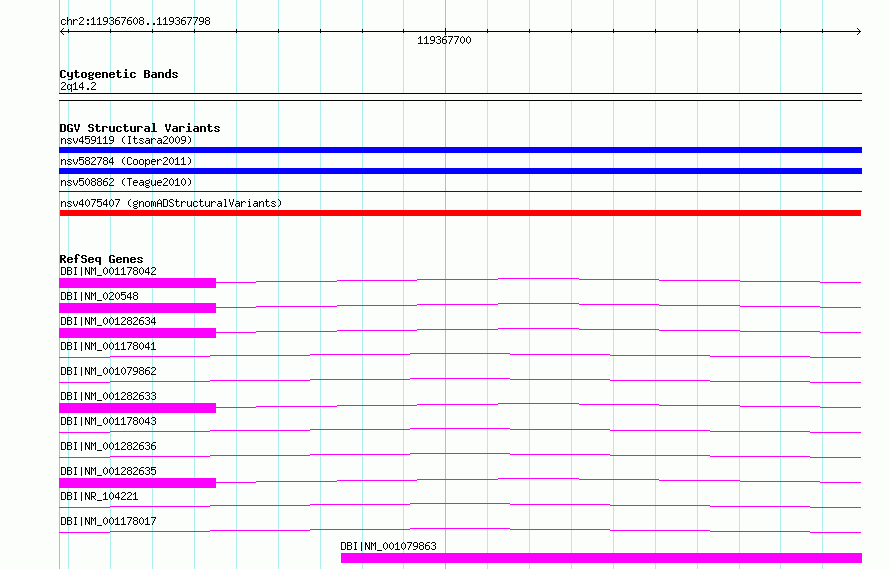Click the long magenta exon of NM_001079863
This screenshot has height=569, width=890.
(601, 558)
